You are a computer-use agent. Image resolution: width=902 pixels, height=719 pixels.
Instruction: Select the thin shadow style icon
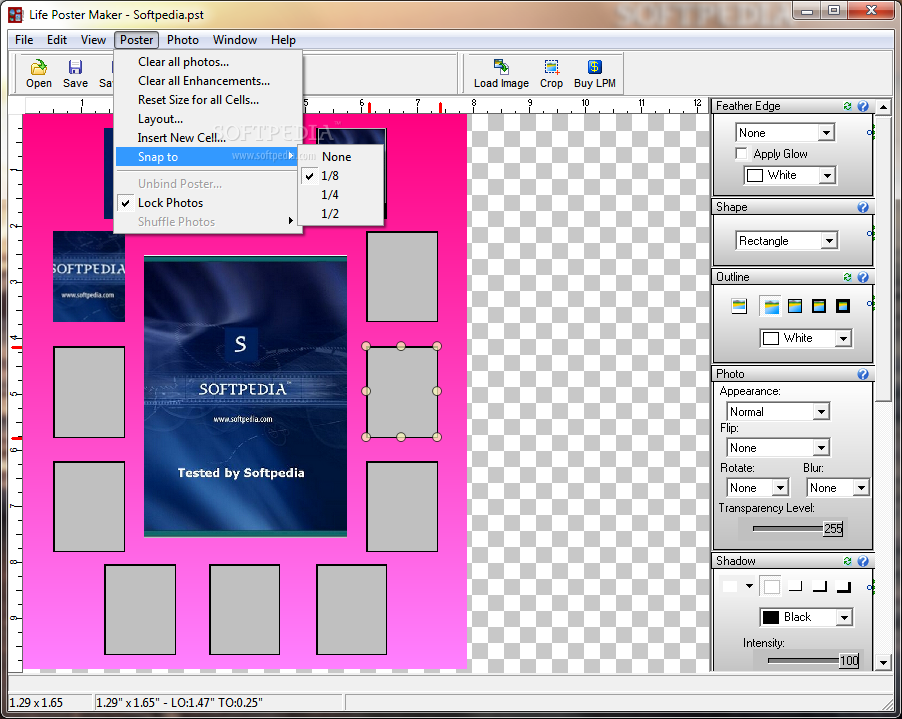[796, 587]
